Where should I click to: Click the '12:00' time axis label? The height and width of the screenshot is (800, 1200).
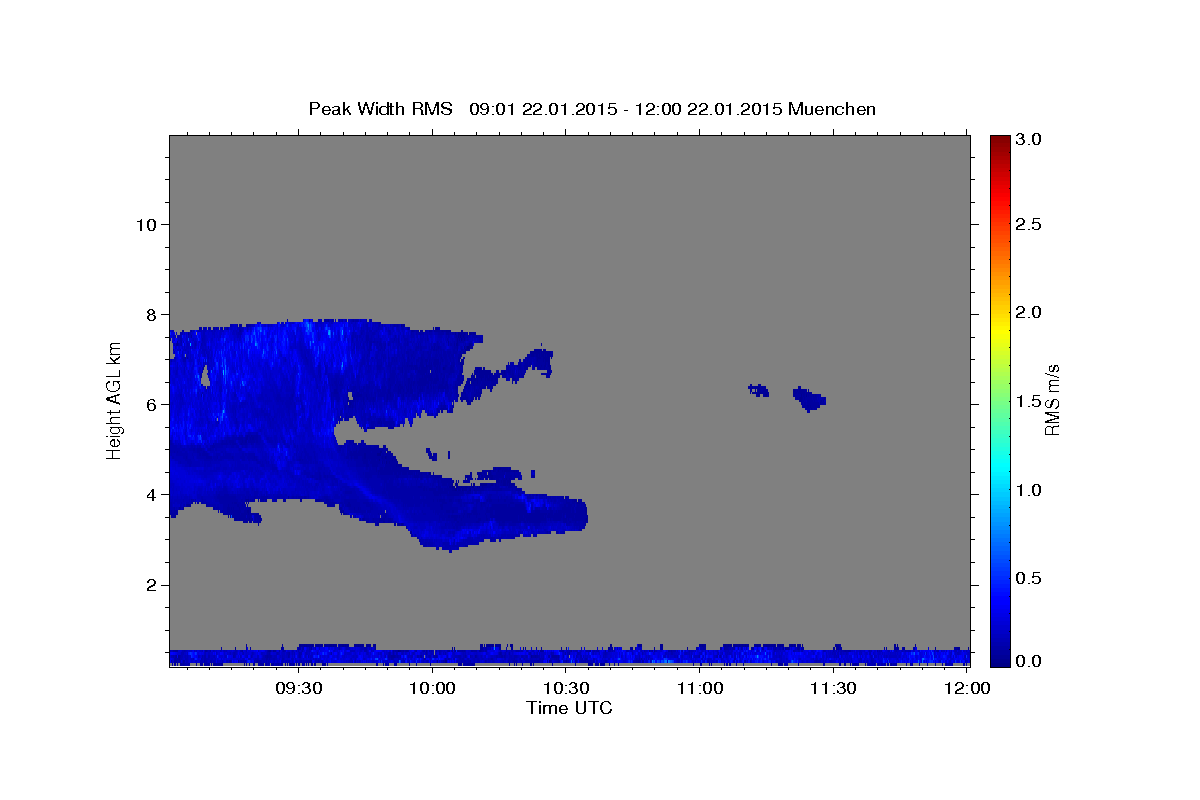point(967,688)
